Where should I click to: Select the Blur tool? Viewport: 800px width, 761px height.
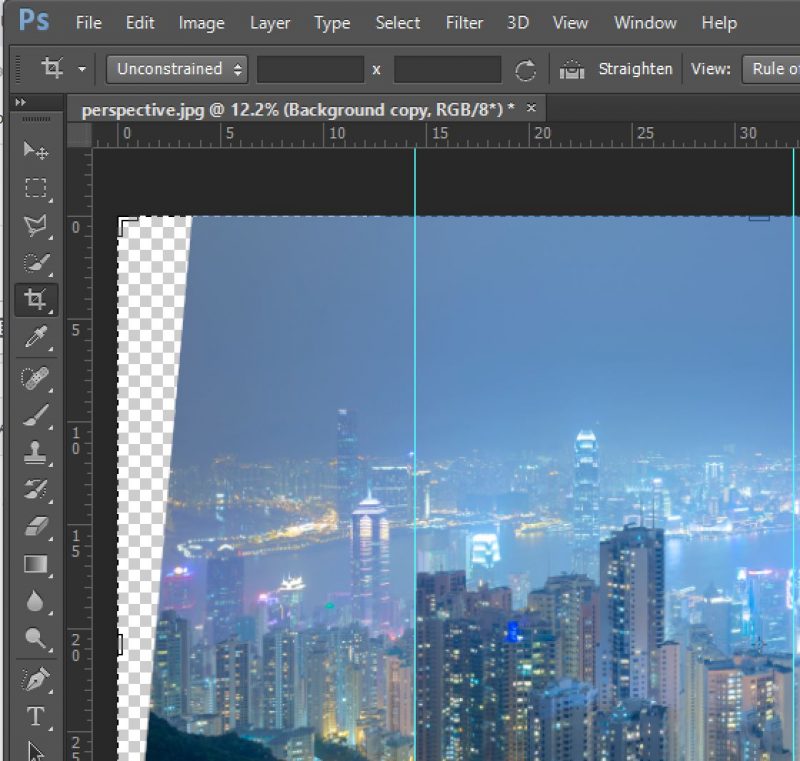(x=35, y=601)
